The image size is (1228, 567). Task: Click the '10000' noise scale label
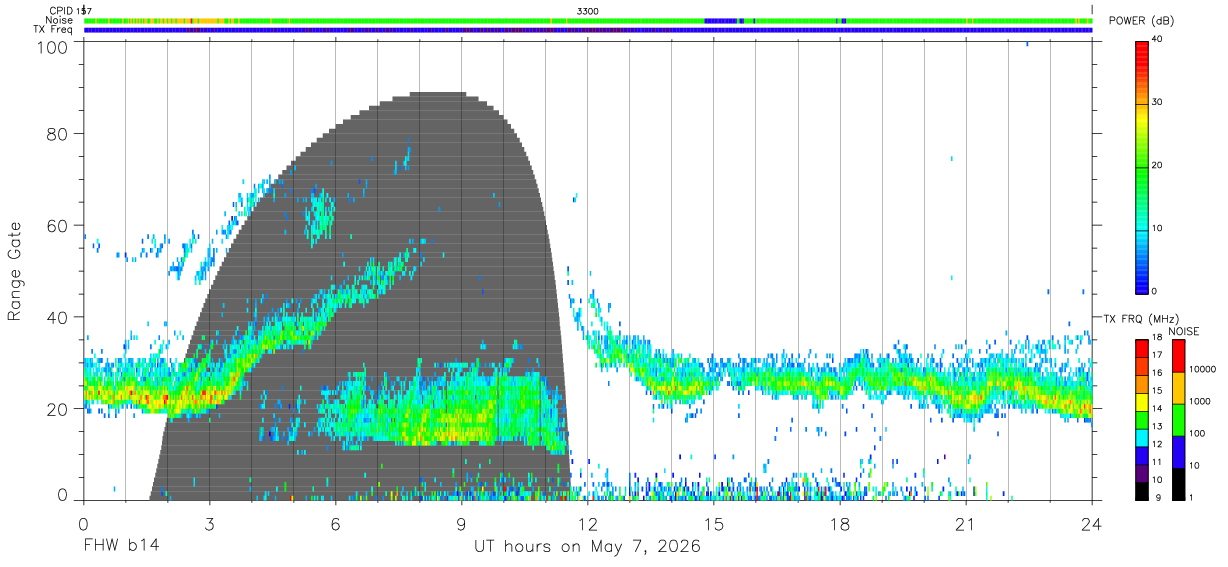[x=1201, y=370]
